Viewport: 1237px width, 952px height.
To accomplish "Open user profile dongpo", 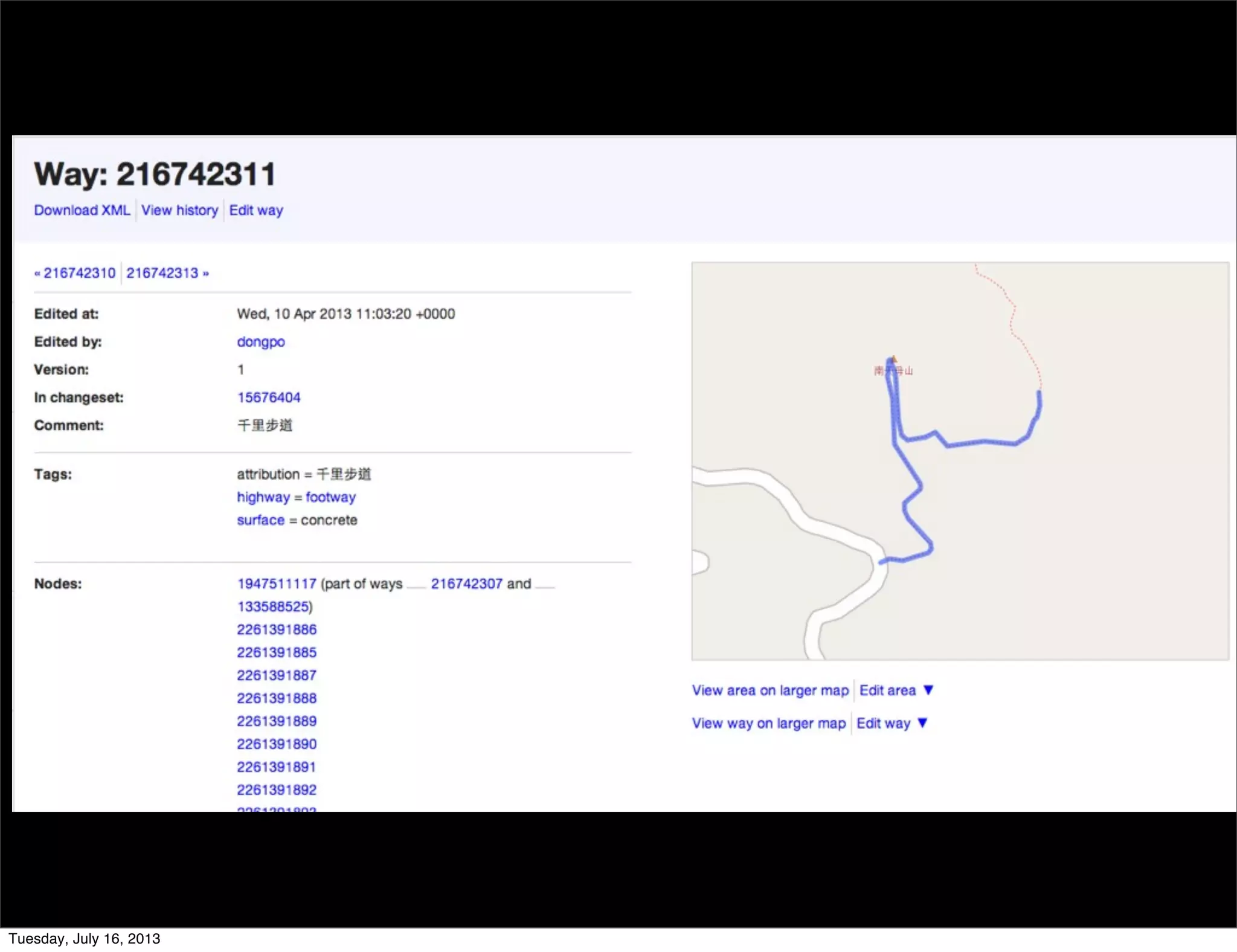I will (x=260, y=342).
